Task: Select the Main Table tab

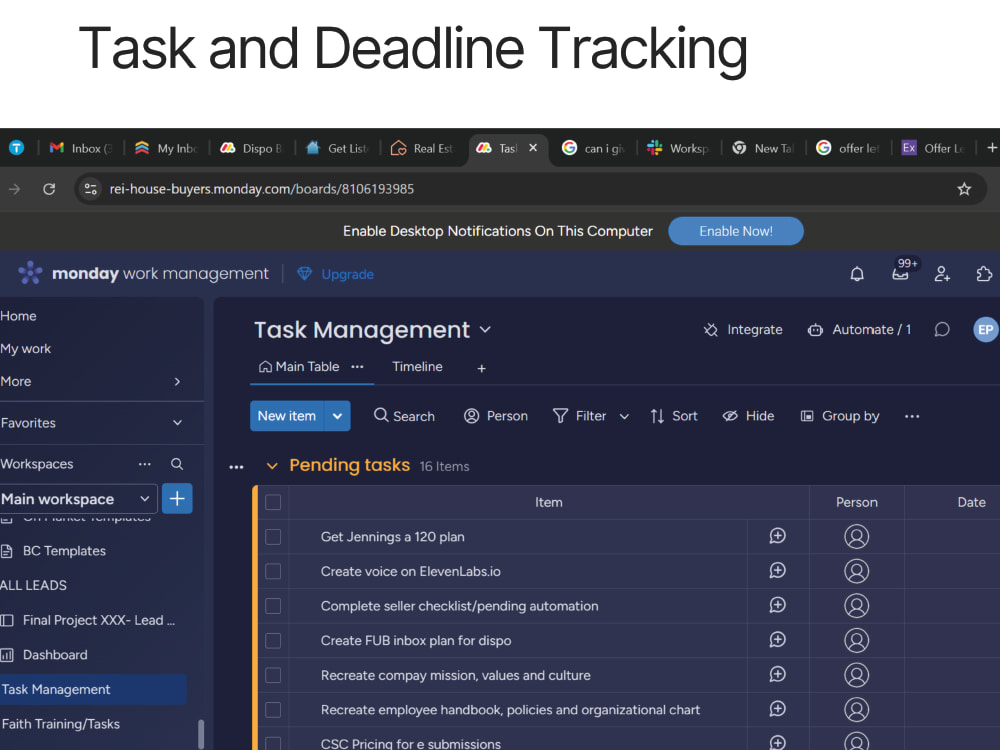Action: point(299,367)
